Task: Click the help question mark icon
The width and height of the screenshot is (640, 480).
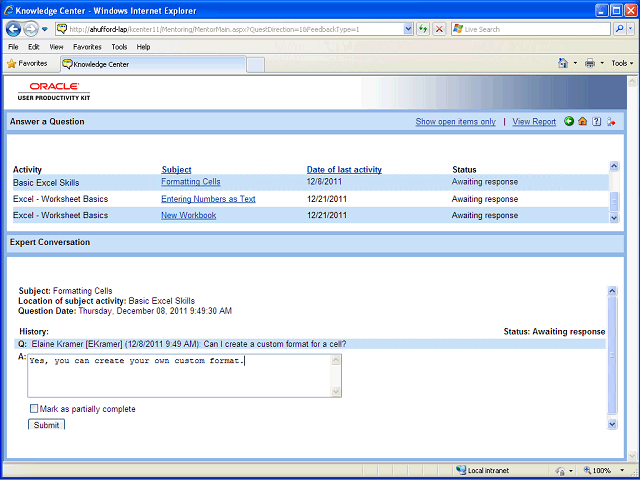Action: click(x=597, y=121)
